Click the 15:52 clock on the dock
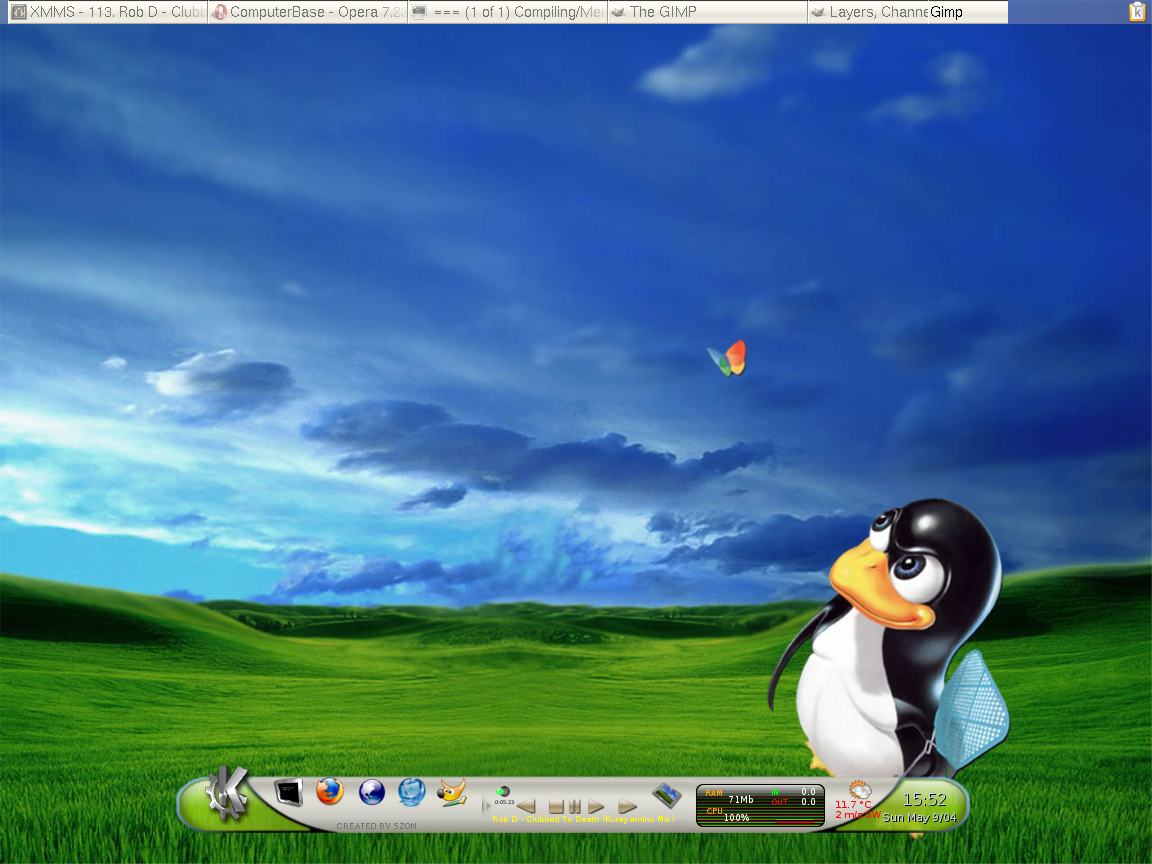 pos(924,799)
